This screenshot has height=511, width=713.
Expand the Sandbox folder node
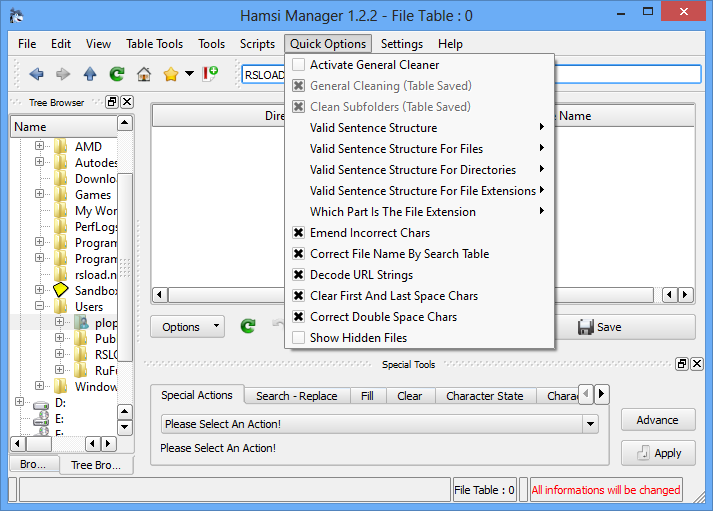pyautogui.click(x=40, y=289)
